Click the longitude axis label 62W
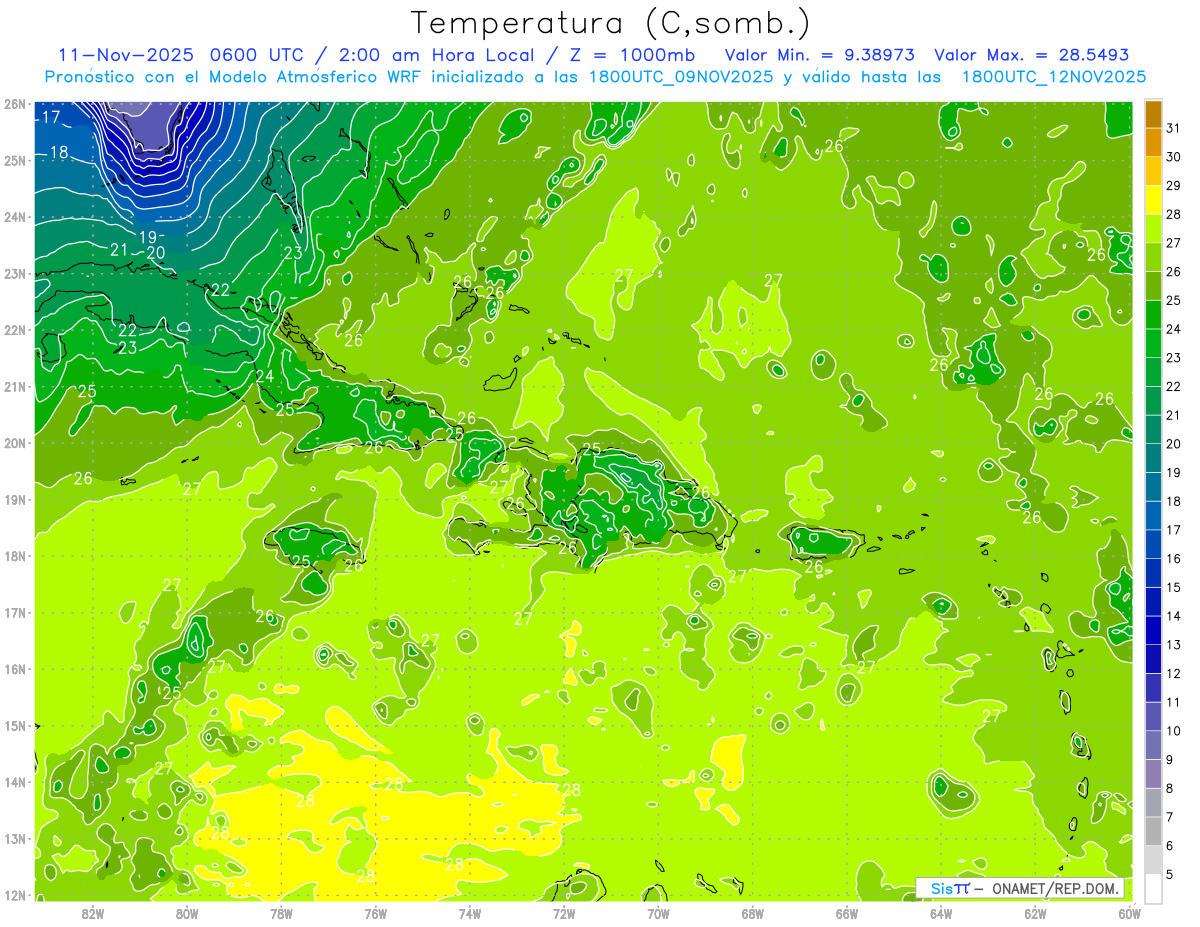The image size is (1200, 927). pos(1035,913)
